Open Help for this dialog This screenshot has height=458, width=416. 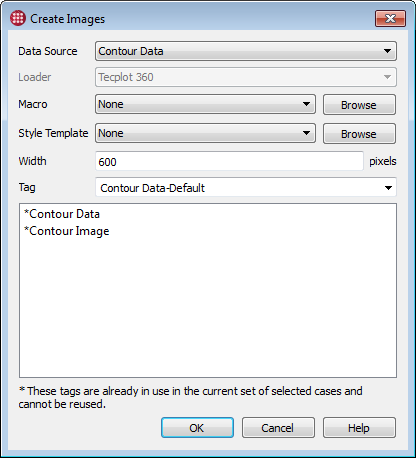coord(359,428)
